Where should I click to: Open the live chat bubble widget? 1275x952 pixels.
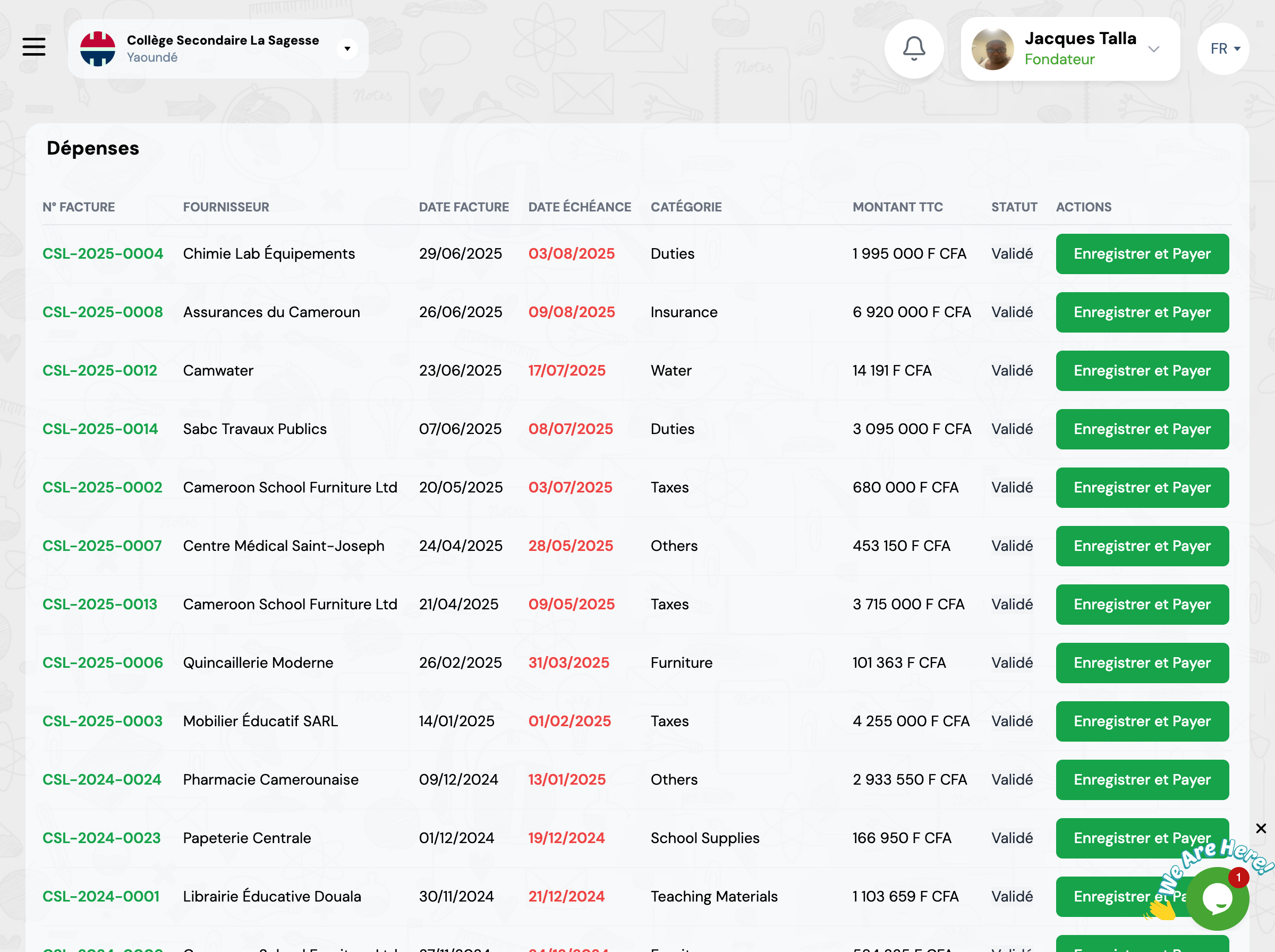click(1218, 898)
